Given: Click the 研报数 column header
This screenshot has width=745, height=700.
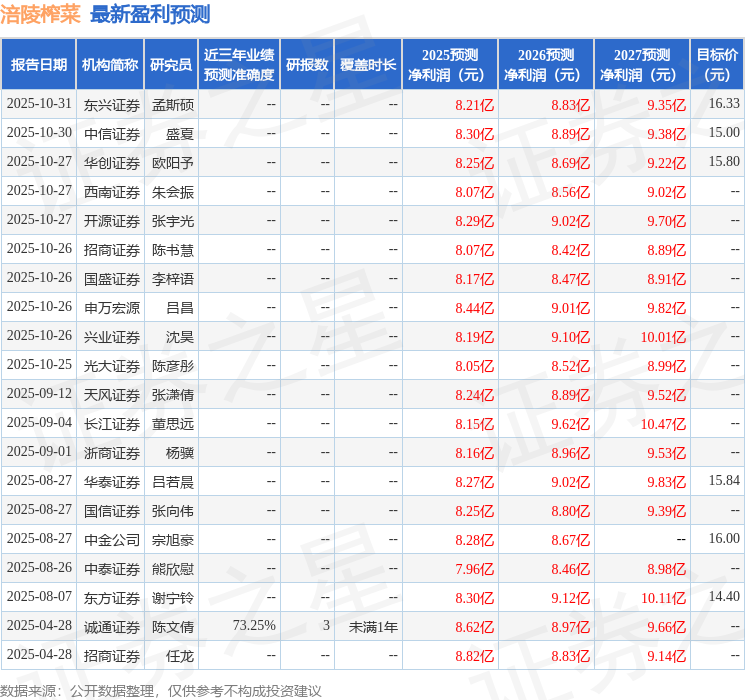Looking at the screenshot, I should tap(307, 64).
